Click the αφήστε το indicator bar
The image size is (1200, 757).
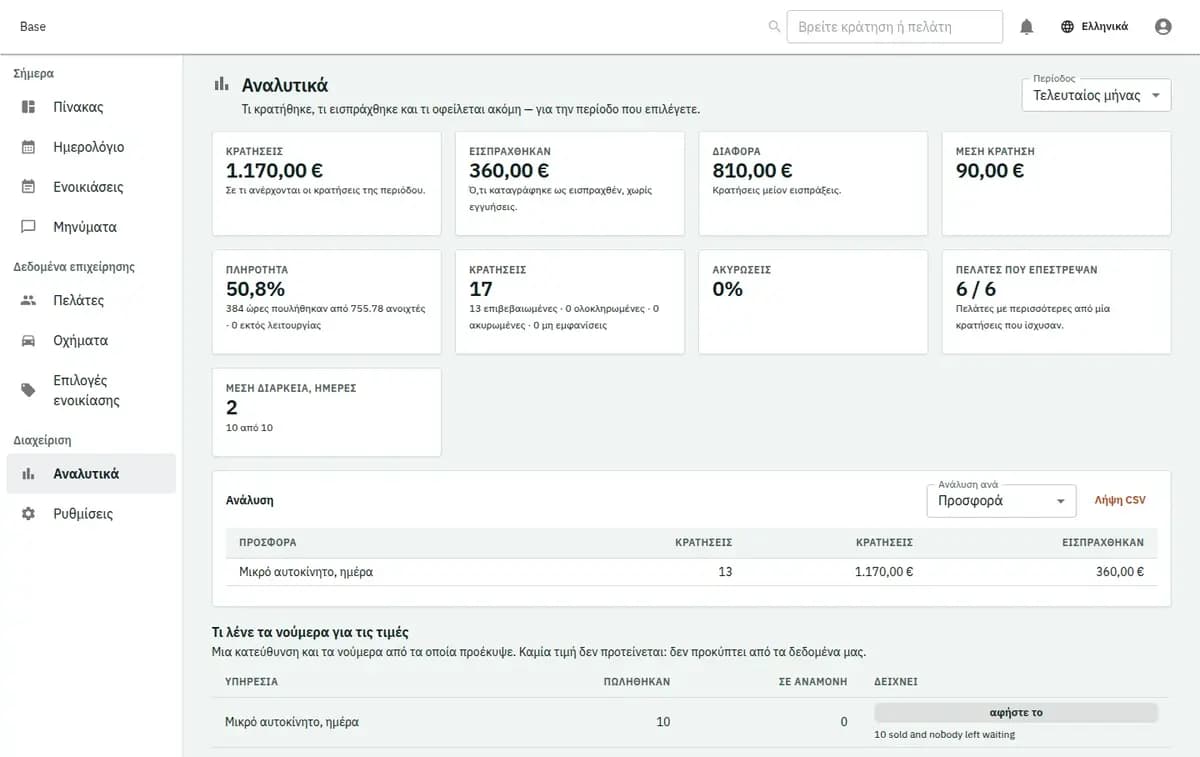(x=1016, y=713)
